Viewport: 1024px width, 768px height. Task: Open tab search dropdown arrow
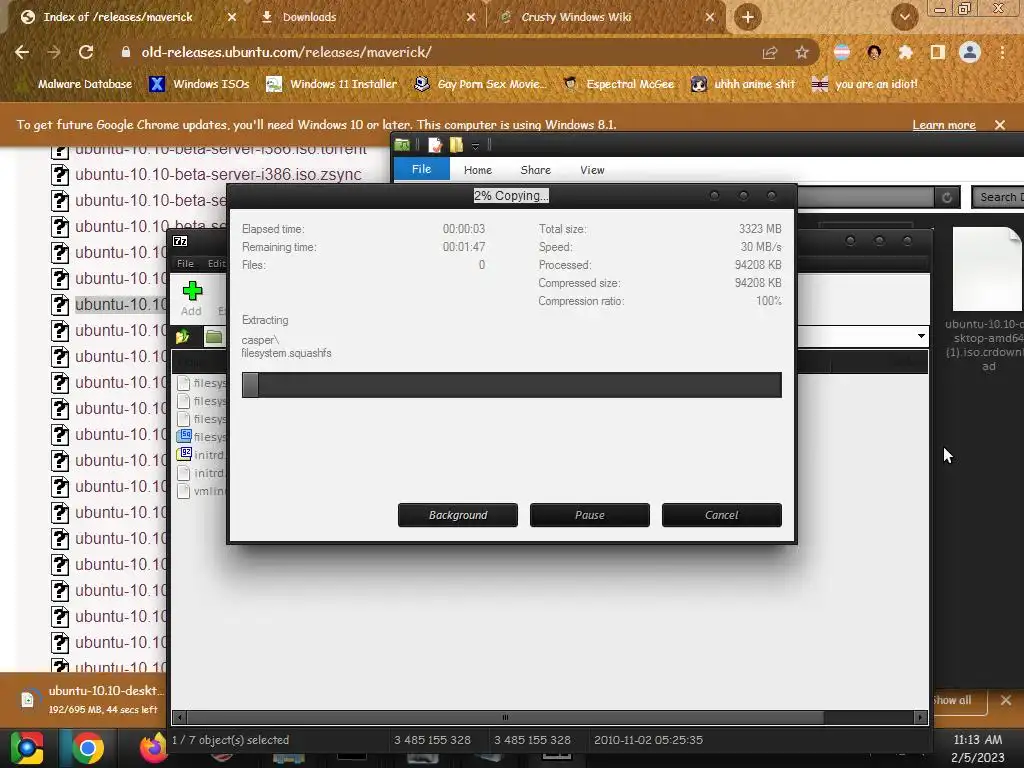pyautogui.click(x=904, y=18)
